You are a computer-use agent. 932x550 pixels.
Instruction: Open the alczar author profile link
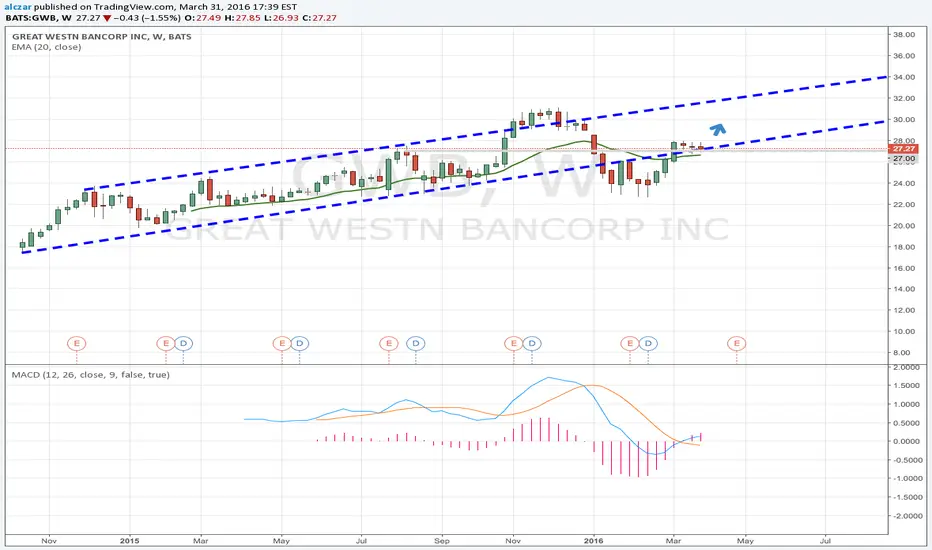point(18,7)
